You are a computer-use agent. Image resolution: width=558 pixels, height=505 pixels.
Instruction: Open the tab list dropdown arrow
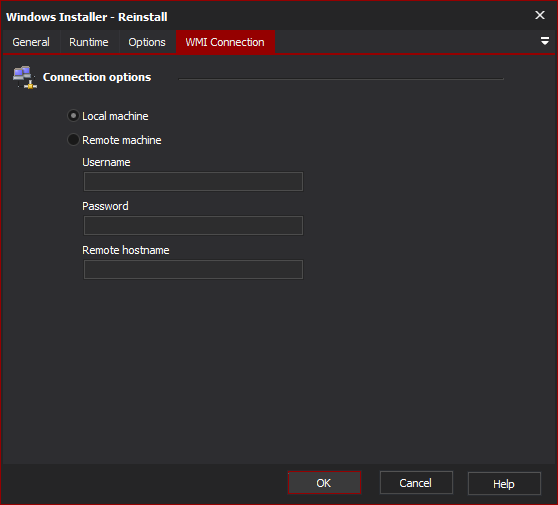544,41
